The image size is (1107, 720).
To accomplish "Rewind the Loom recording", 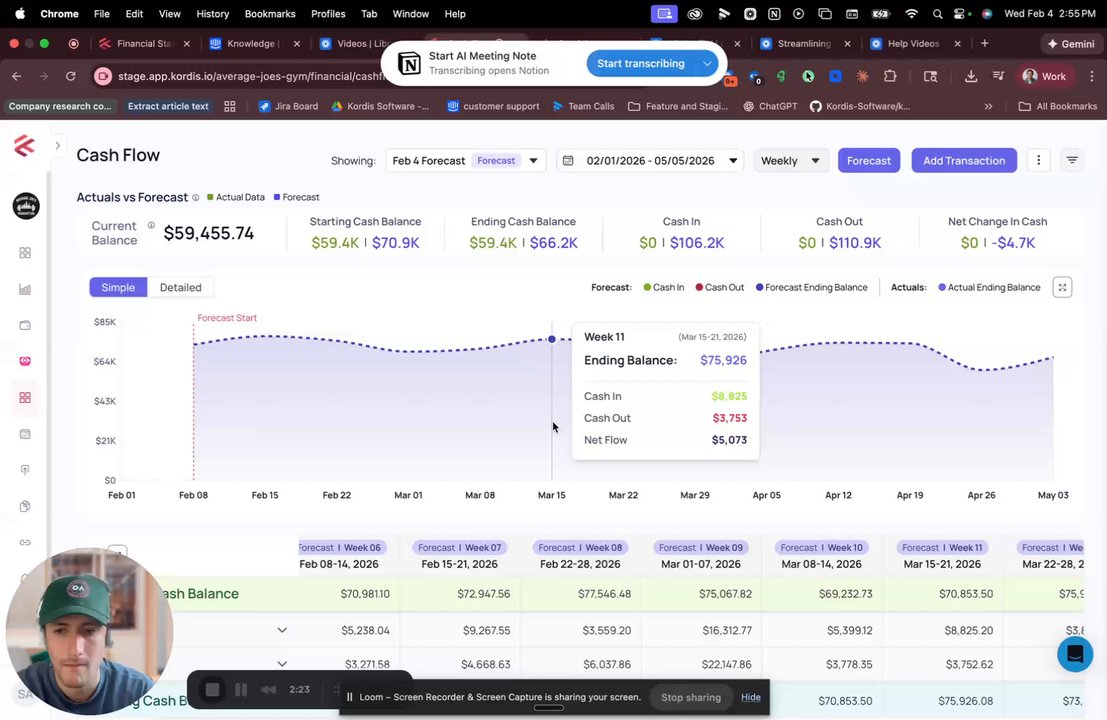I will [268, 690].
